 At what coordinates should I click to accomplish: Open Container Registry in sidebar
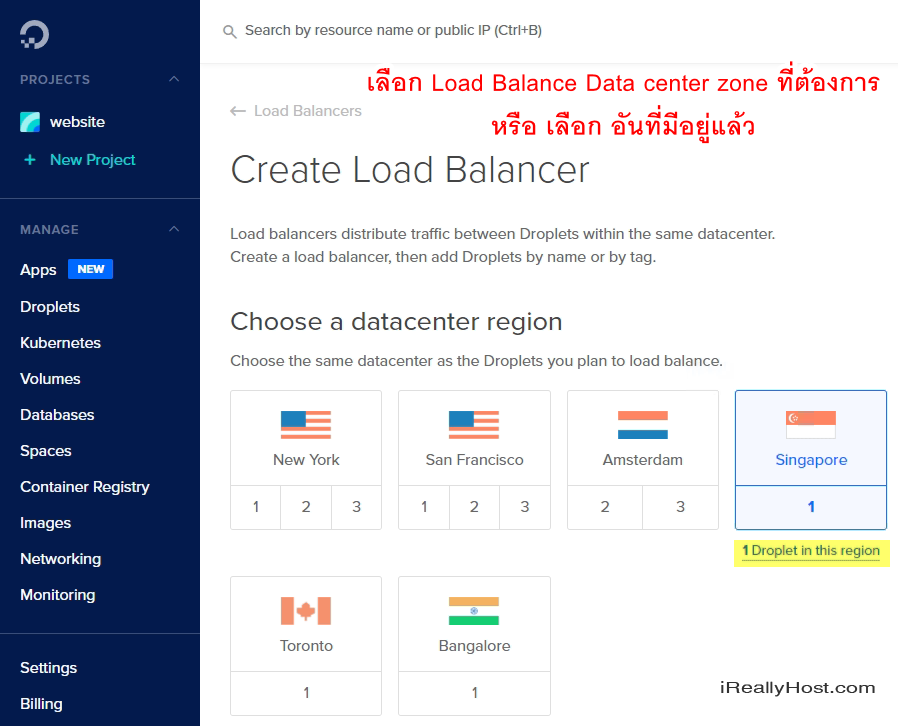[x=85, y=487]
